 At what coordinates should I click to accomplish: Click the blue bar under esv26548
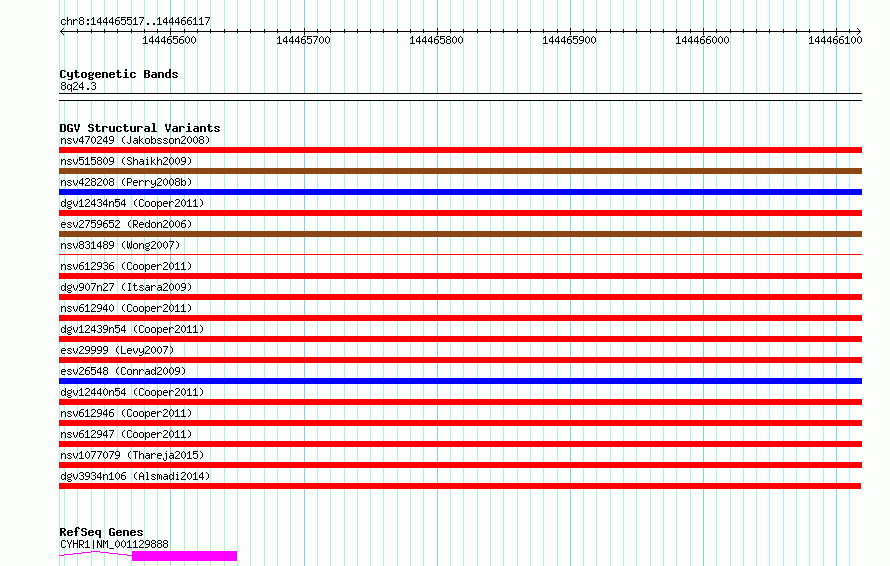(460, 381)
